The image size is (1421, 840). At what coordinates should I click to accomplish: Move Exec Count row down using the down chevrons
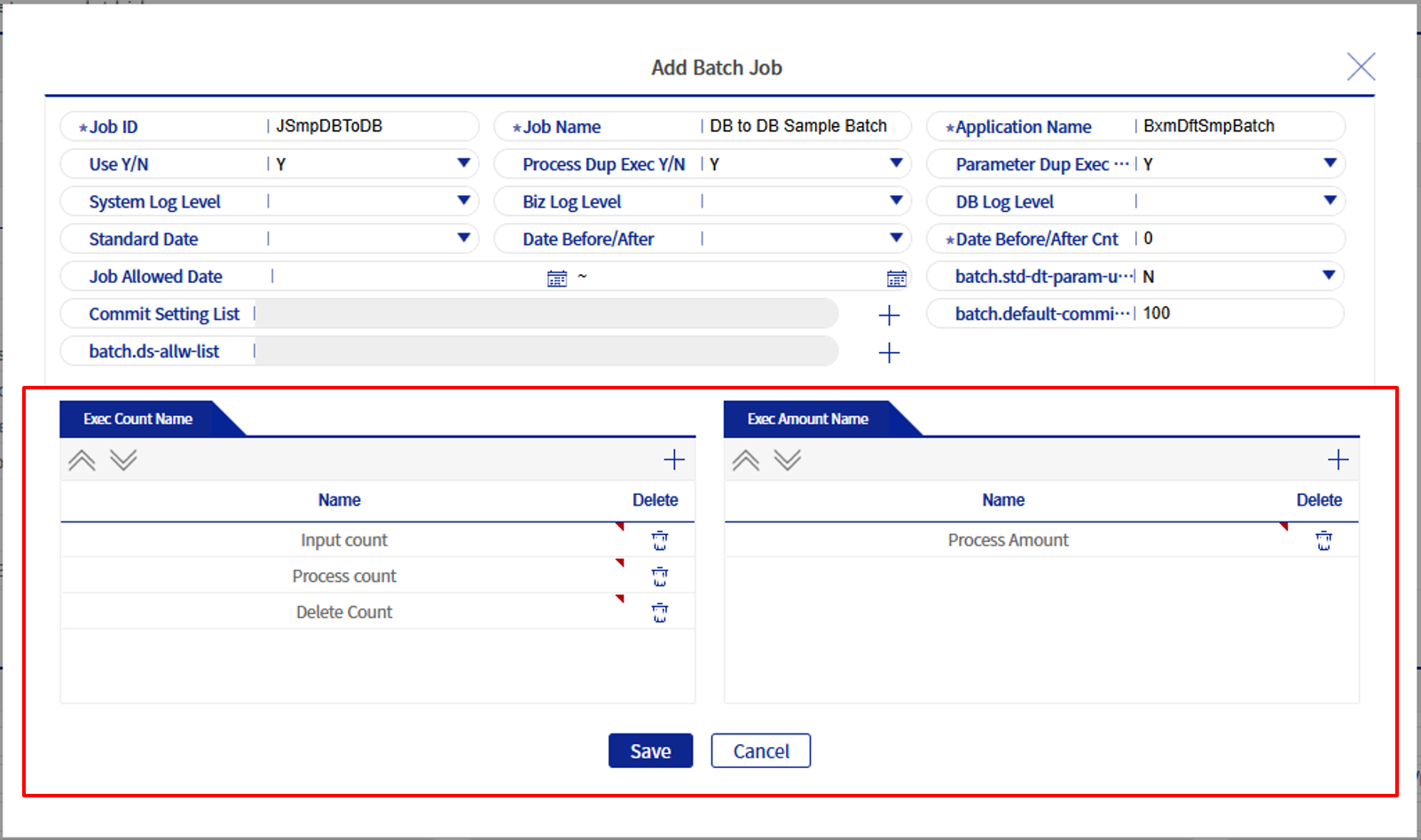pos(124,459)
